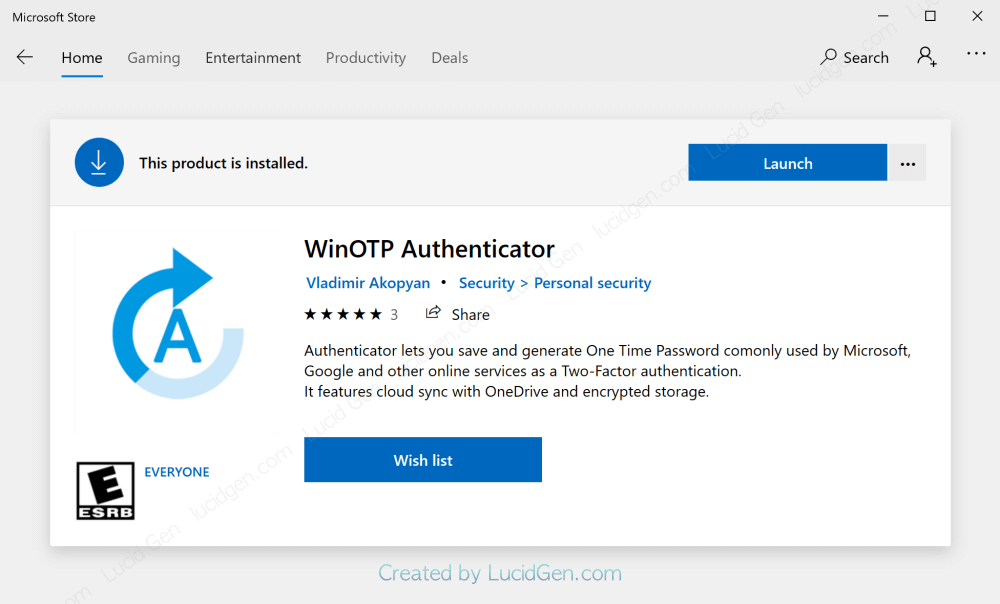1000x604 pixels.
Task: Open the top-right See more menu
Action: pos(976,54)
